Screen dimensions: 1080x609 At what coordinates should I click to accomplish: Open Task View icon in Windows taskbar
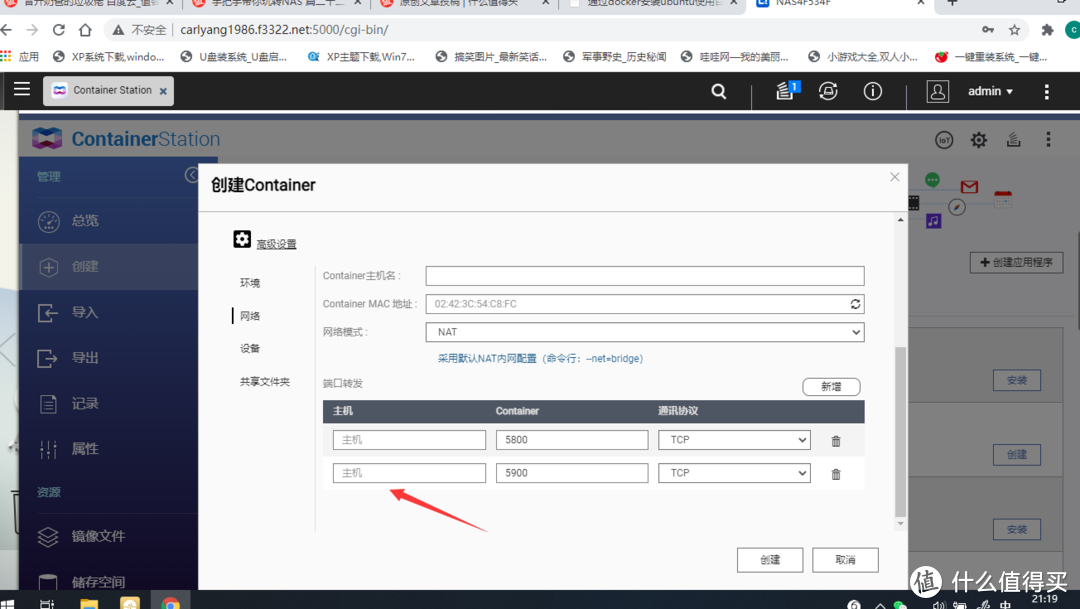click(x=47, y=603)
